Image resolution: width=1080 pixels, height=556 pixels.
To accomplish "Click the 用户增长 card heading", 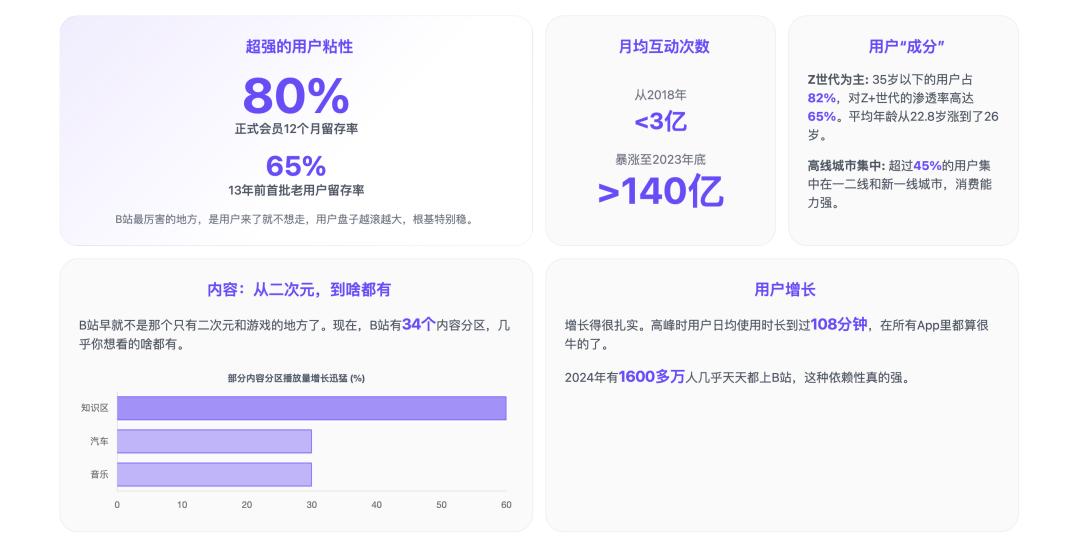I will point(785,289).
